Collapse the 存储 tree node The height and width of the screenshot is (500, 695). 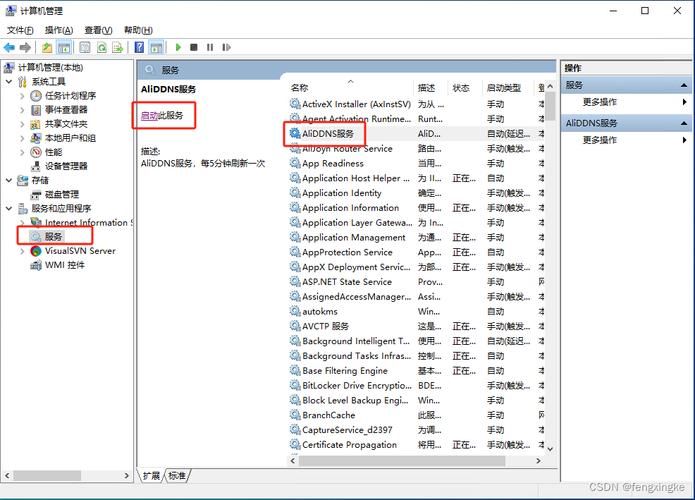(9, 180)
